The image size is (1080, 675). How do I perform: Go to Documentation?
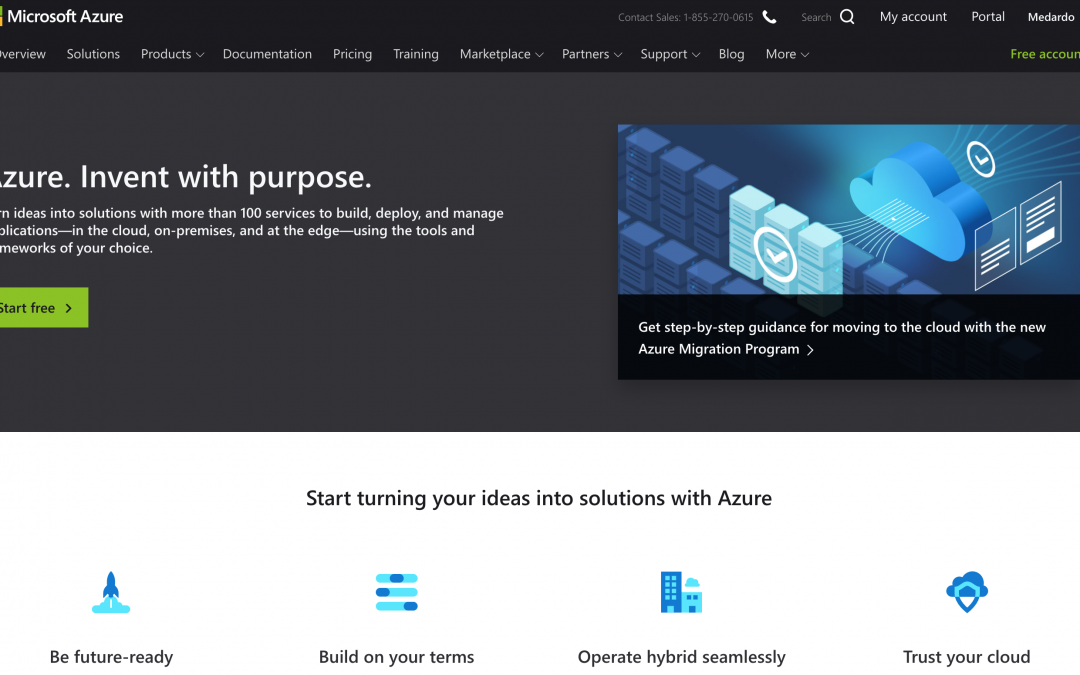coord(267,54)
